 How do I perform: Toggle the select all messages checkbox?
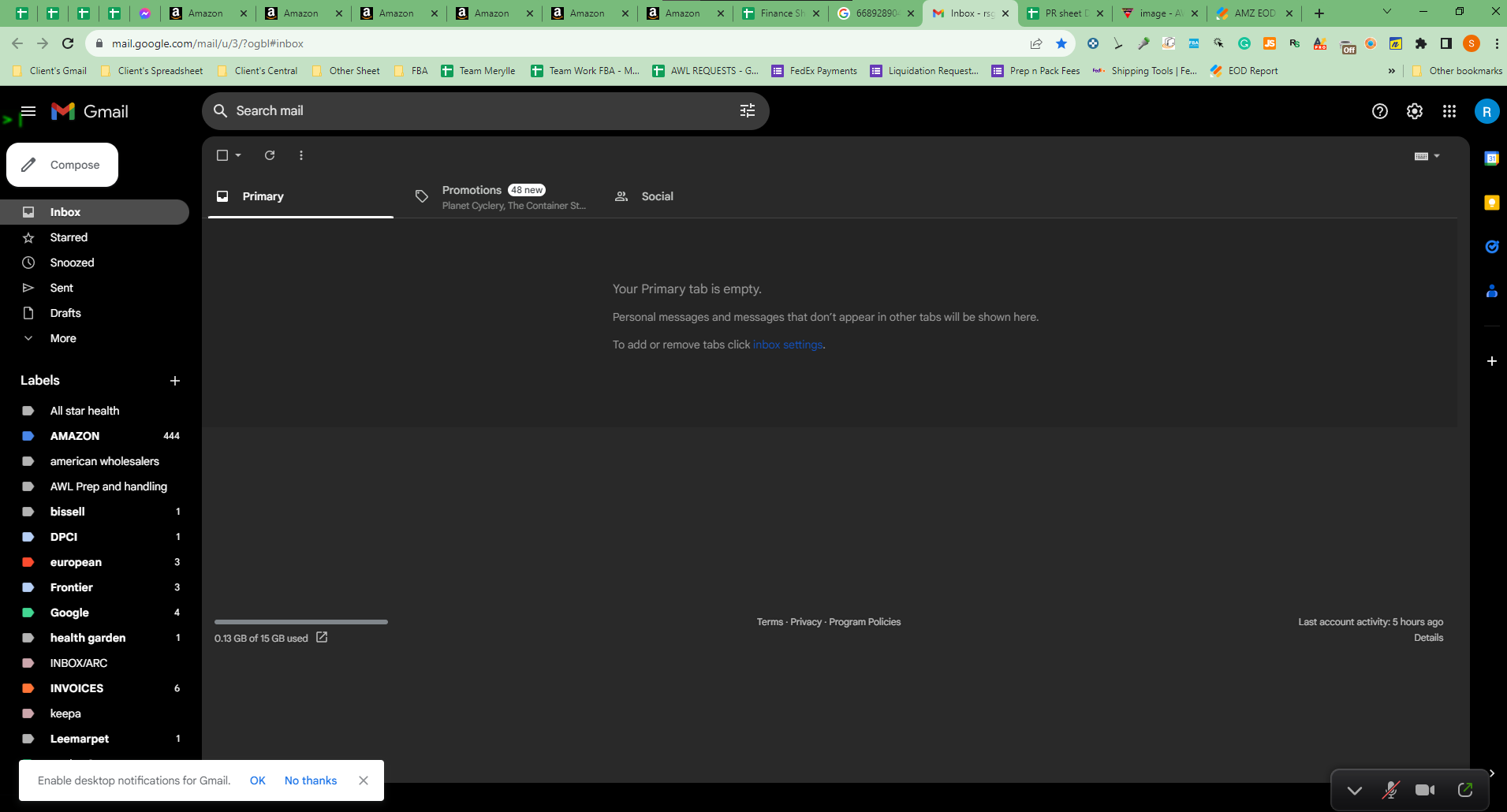click(x=222, y=155)
